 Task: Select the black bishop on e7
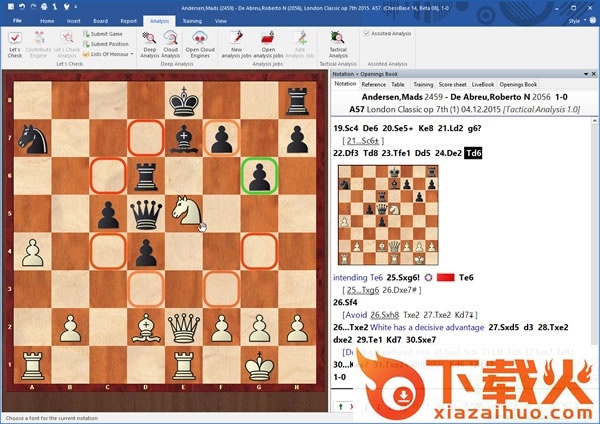click(x=184, y=139)
